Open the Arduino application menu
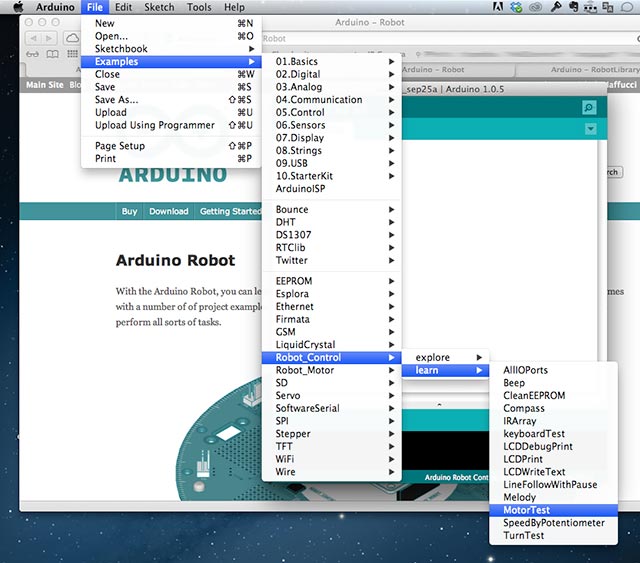The height and width of the screenshot is (563, 640). 55,7
